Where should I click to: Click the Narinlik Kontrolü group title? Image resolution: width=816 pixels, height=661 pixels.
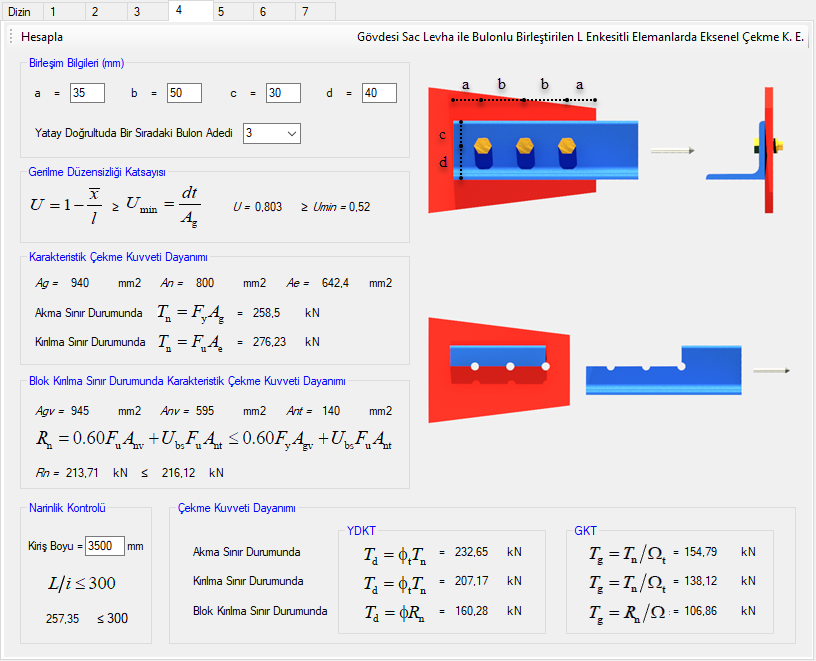(x=67, y=508)
